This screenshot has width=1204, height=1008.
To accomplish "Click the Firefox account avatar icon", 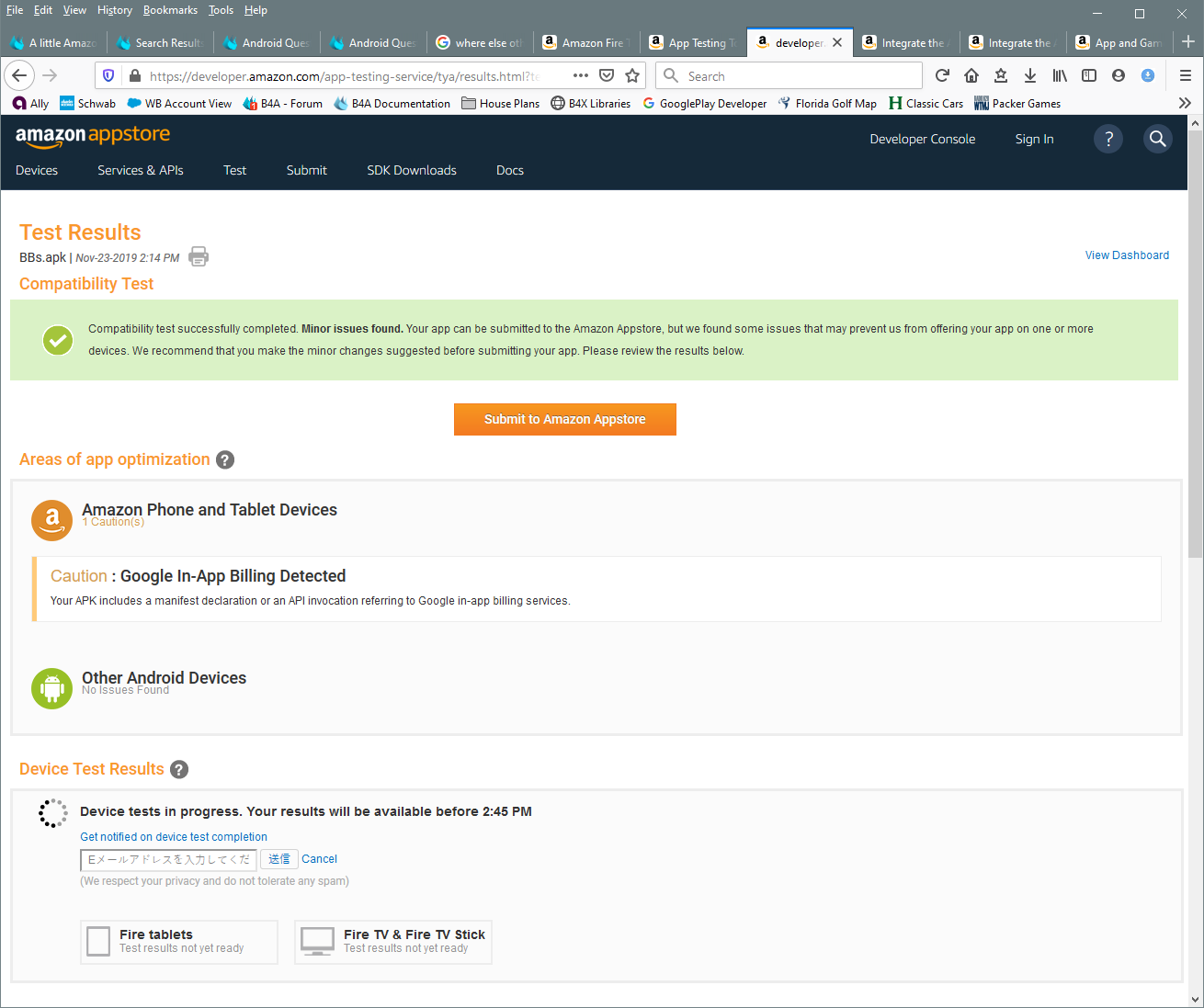I will (x=1119, y=75).
